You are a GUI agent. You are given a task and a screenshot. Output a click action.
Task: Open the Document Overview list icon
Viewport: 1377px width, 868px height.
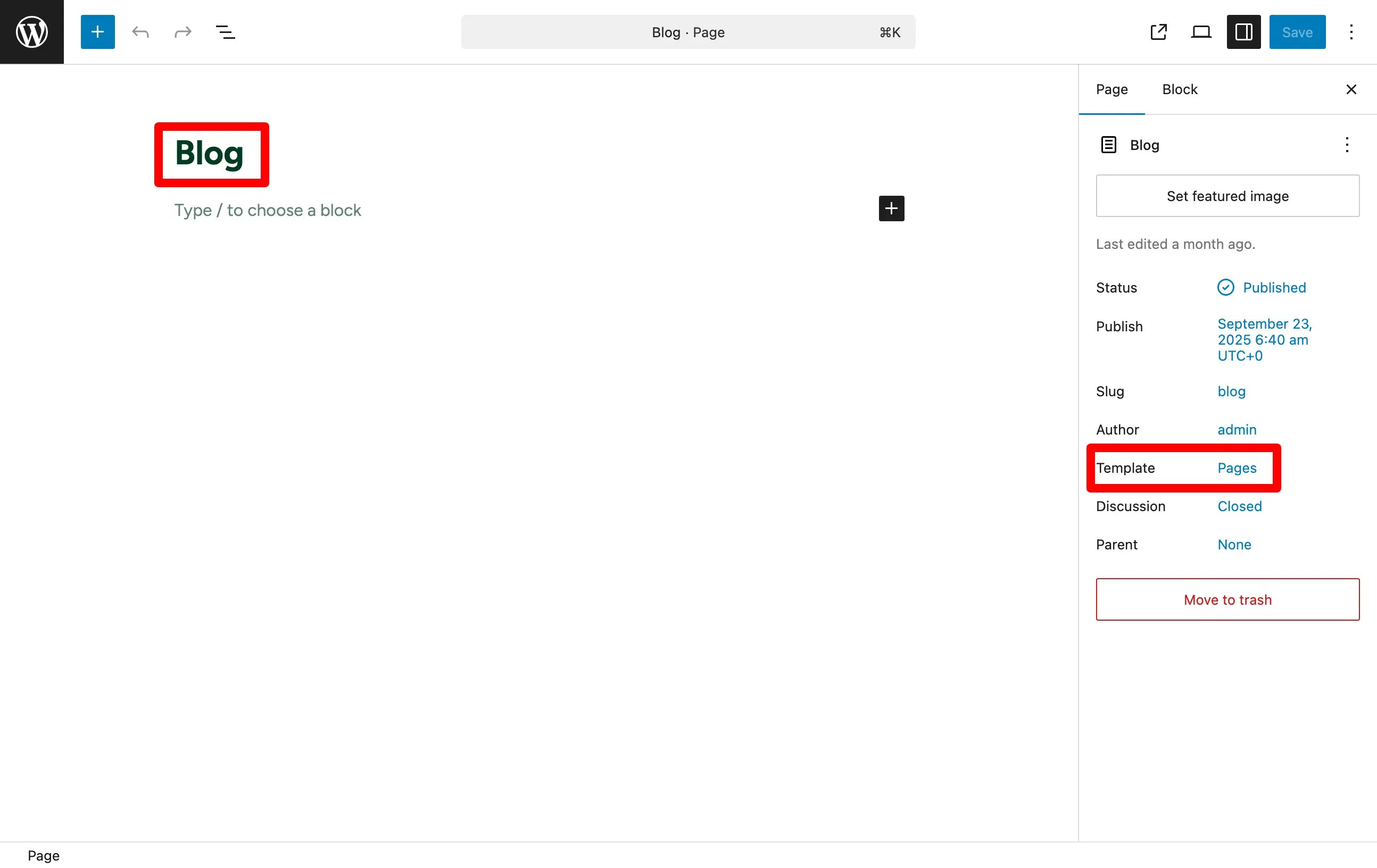pos(225,32)
